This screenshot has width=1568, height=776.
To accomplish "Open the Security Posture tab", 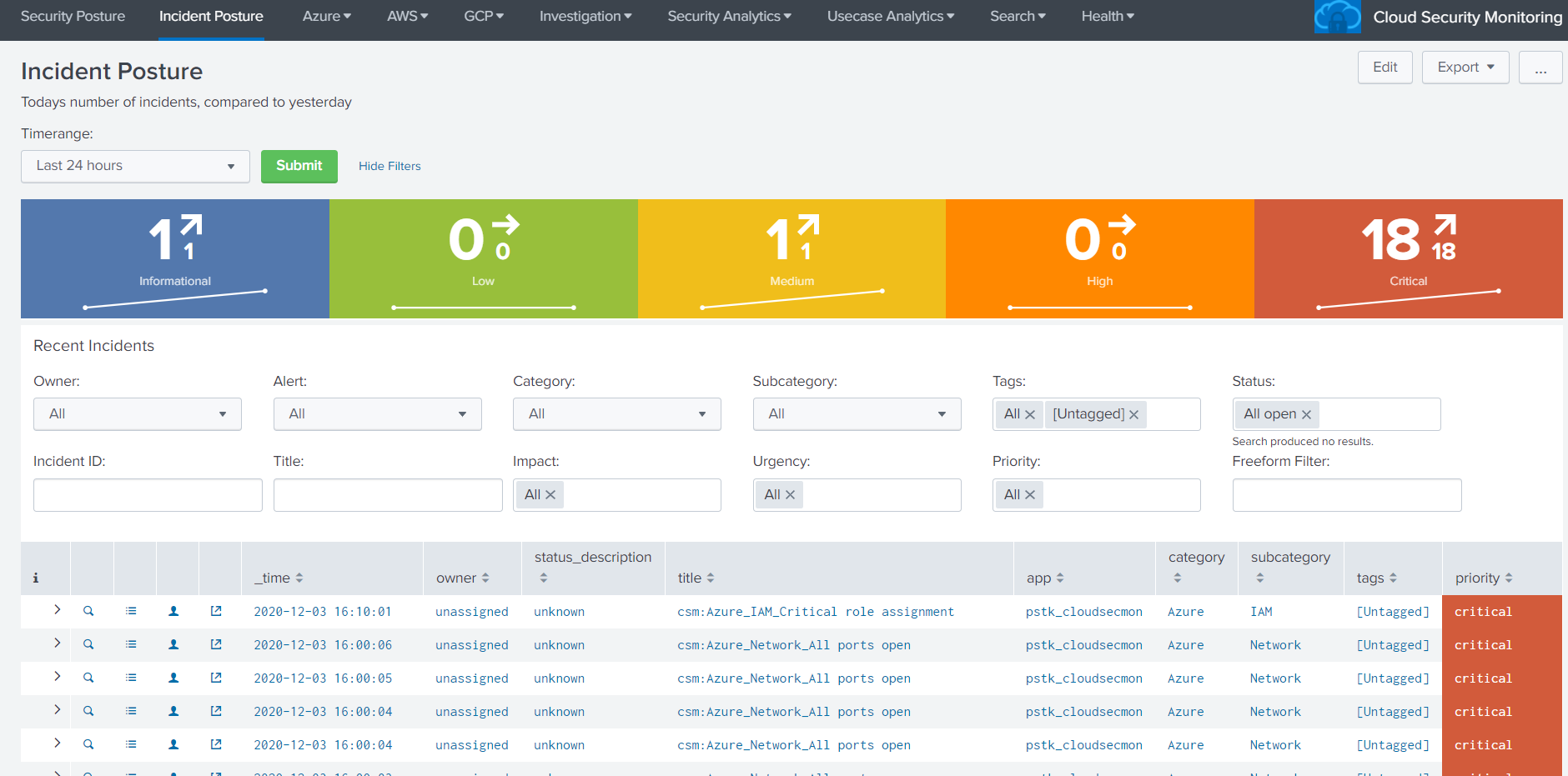I will tap(73, 17).
